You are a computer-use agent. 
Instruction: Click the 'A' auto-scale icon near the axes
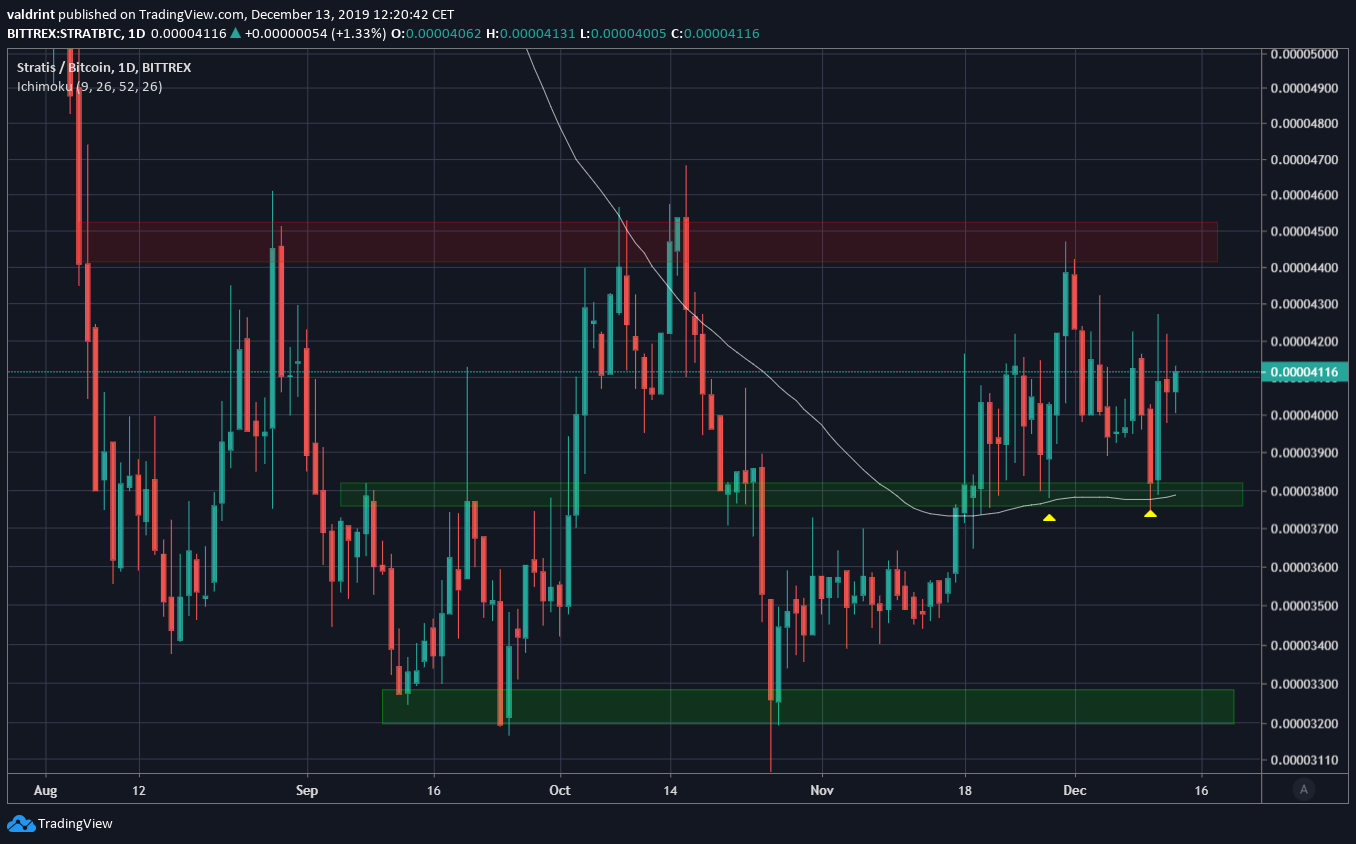click(1304, 790)
